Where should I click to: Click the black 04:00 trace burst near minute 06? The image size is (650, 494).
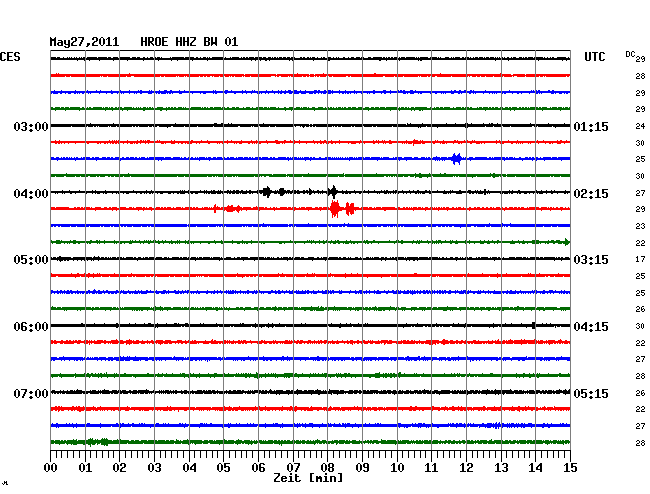pyautogui.click(x=267, y=192)
